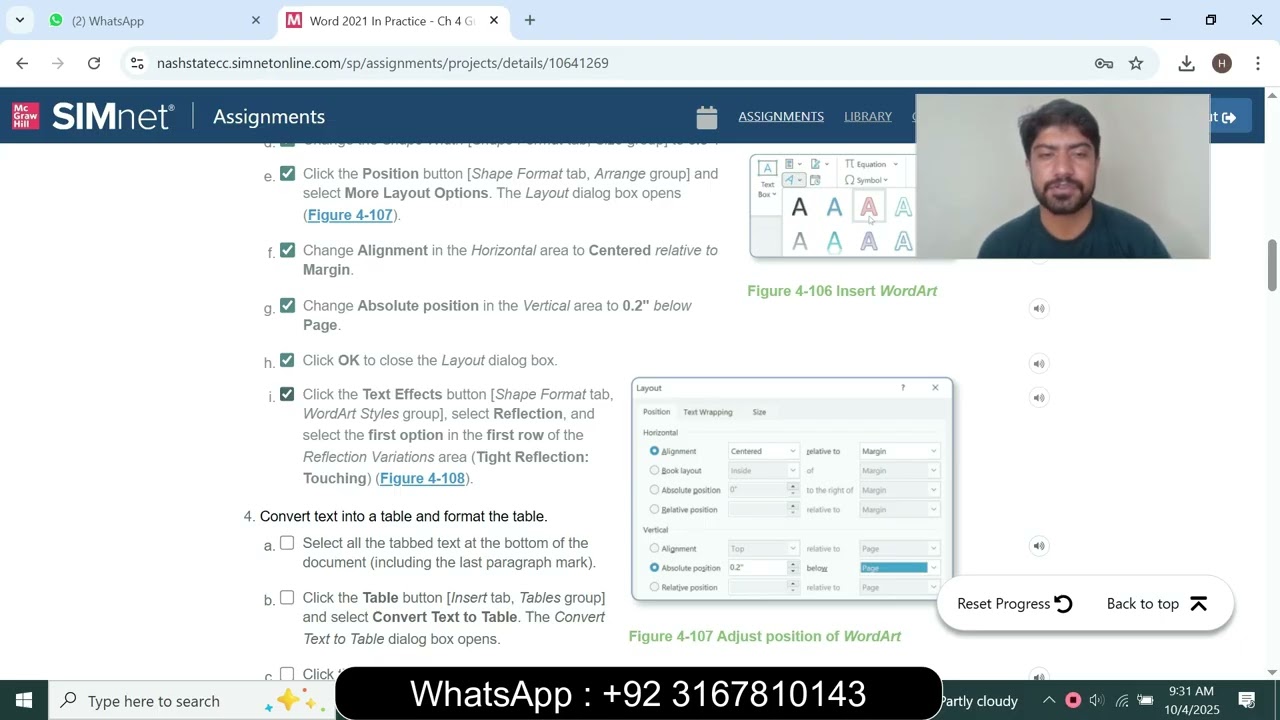Open the ASSIGNMENTS navigation link
The width and height of the screenshot is (1280, 720).
[781, 116]
